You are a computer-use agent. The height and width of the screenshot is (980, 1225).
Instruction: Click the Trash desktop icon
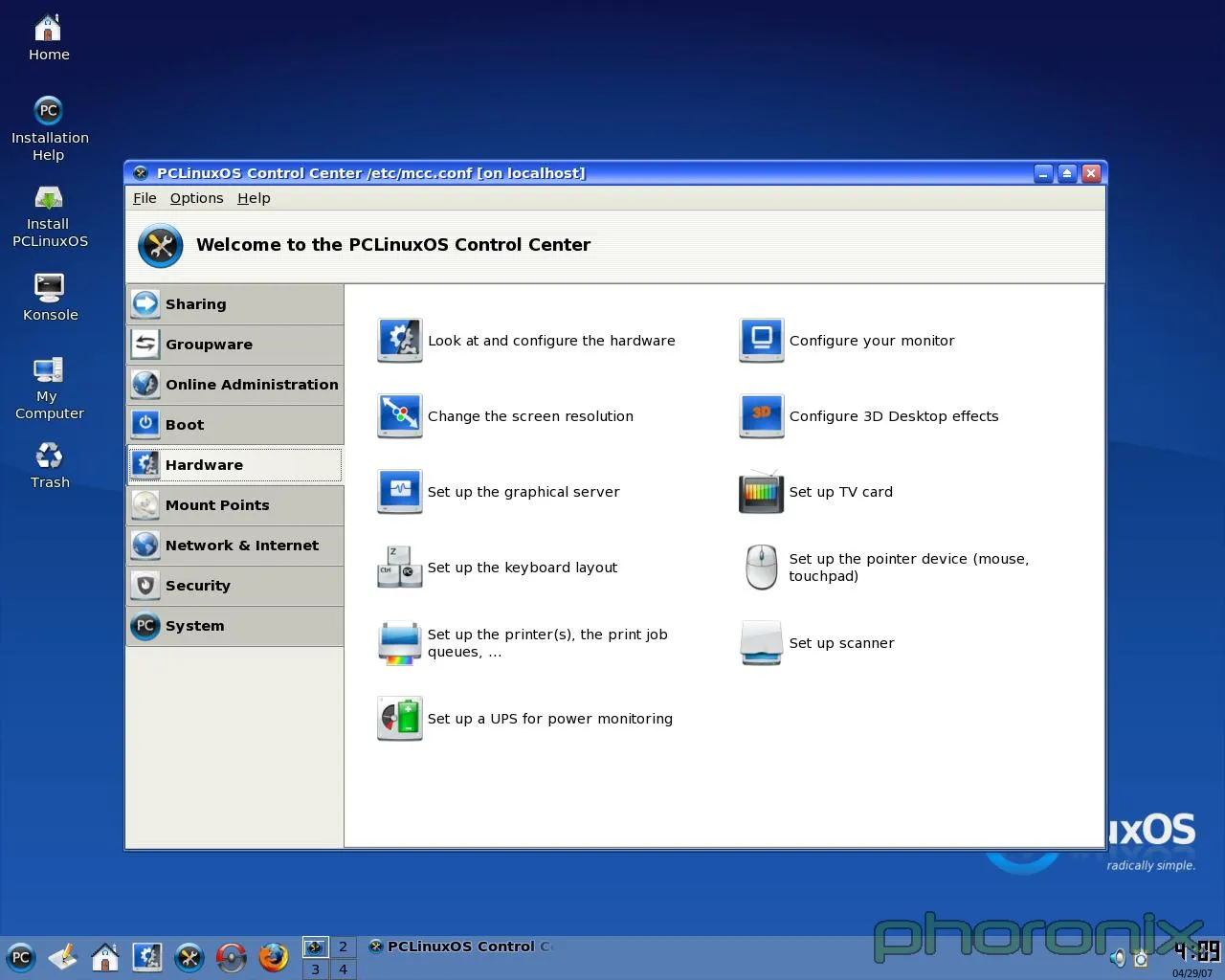tap(50, 465)
